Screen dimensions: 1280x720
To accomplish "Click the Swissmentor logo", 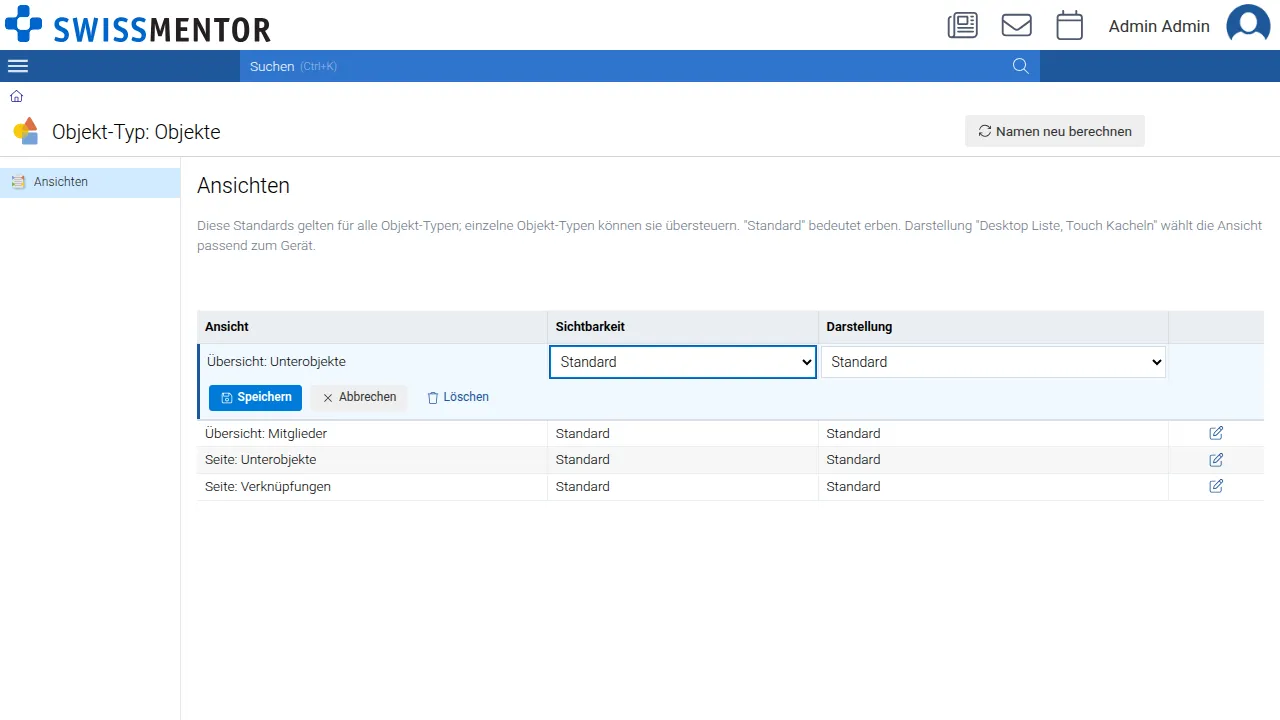I will tap(137, 25).
